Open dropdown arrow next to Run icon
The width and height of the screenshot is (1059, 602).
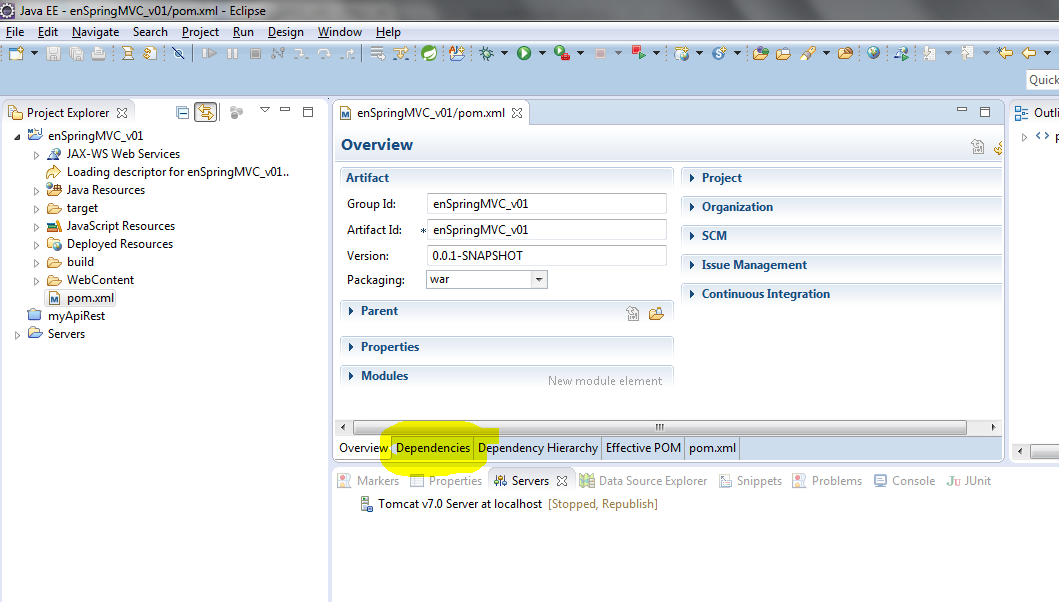pyautogui.click(x=542, y=53)
